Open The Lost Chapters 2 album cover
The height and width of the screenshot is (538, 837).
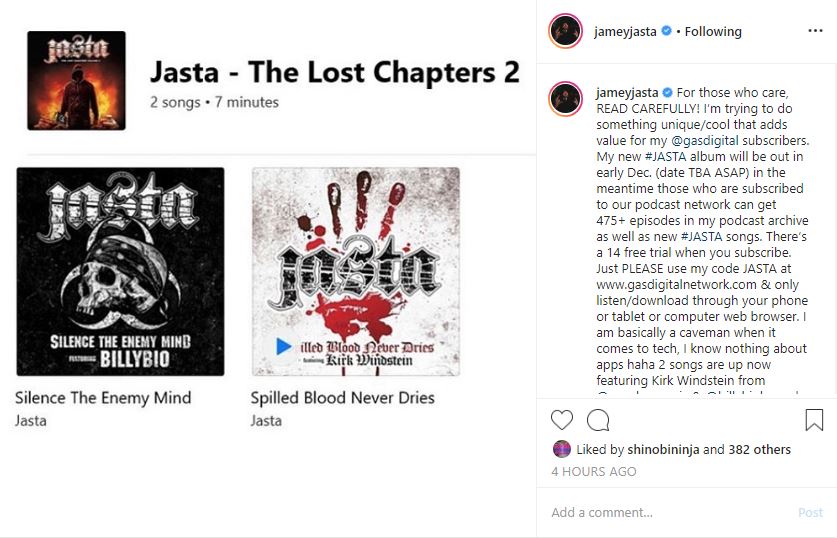coord(76,81)
